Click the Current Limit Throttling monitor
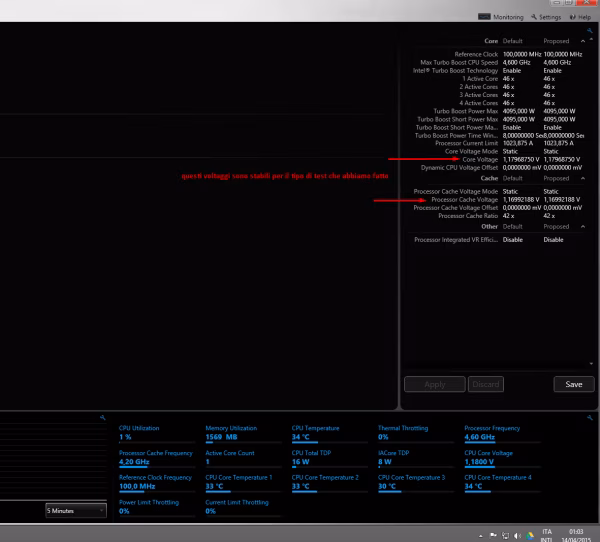The width and height of the screenshot is (600, 542). click(243, 507)
